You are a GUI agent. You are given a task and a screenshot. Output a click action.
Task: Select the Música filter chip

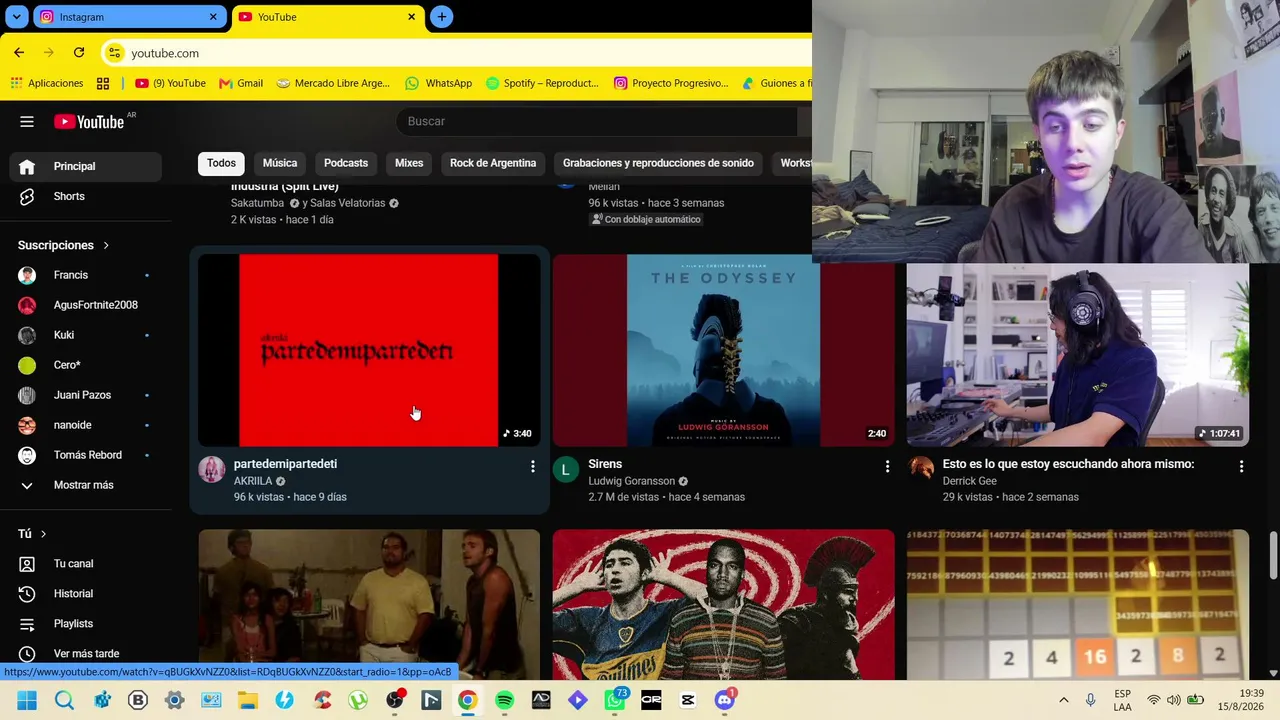(280, 163)
